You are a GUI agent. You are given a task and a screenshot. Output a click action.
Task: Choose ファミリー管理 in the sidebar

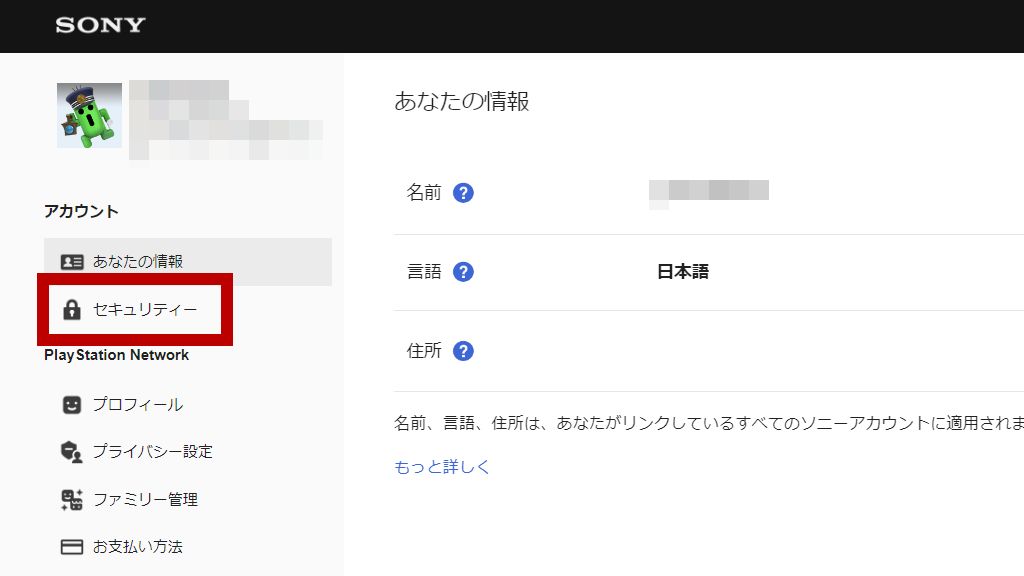click(x=145, y=500)
